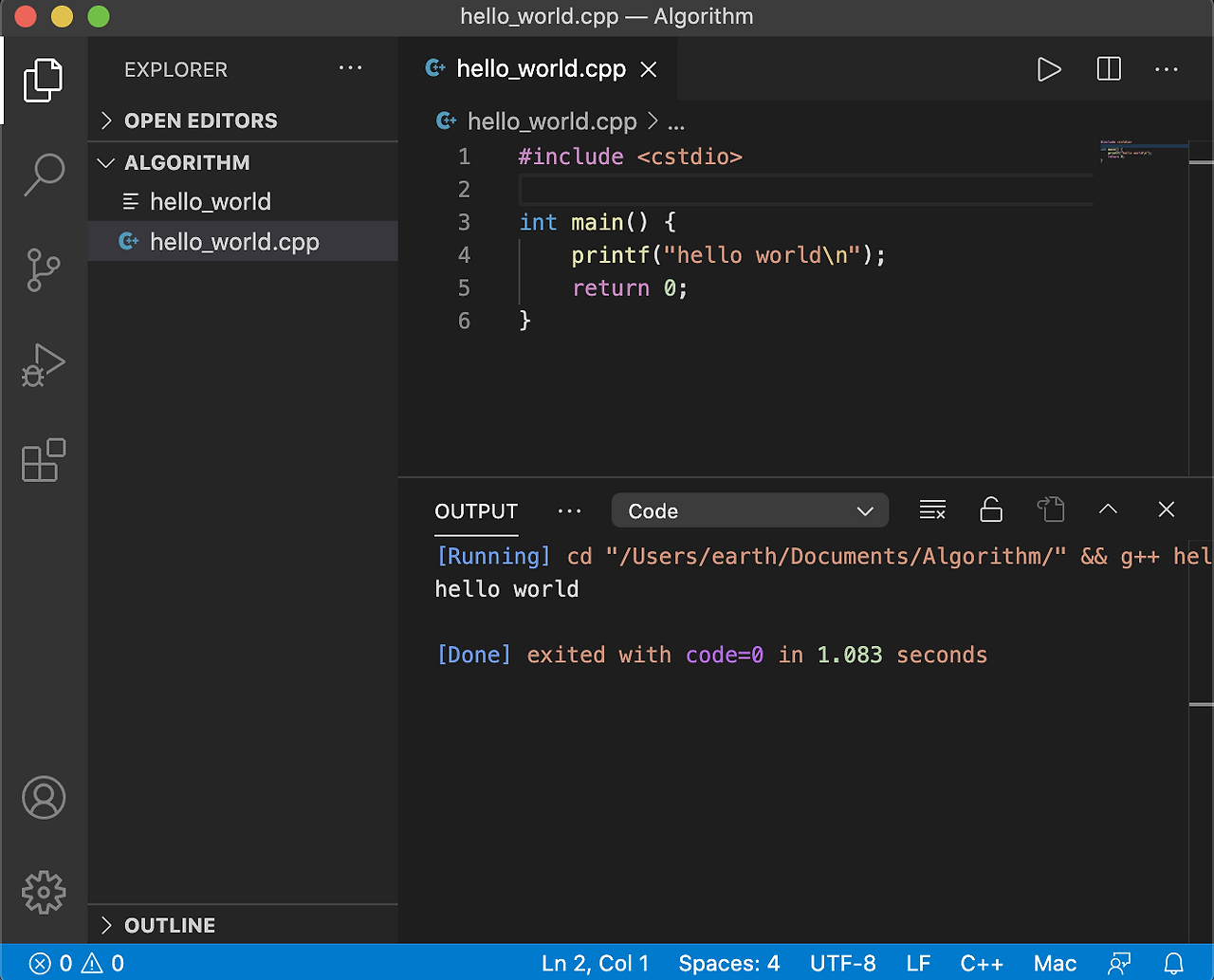Click the 'hello world' output line
Viewport: 1214px width, 980px height.
(x=506, y=589)
